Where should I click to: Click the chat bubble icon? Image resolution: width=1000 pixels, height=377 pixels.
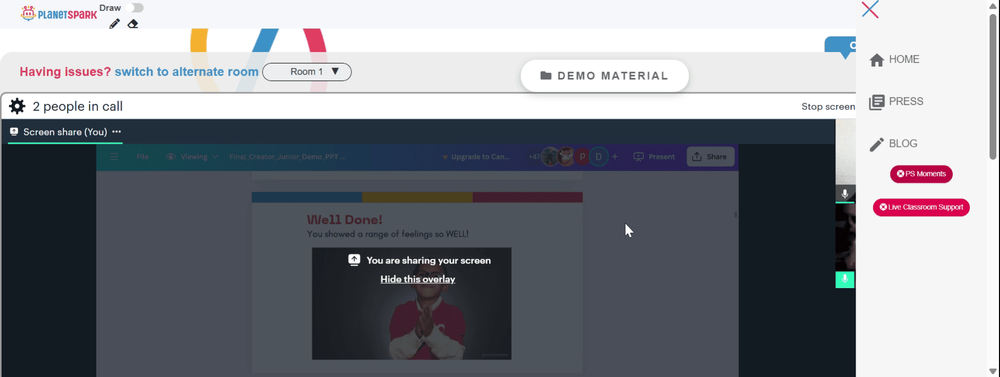842,47
